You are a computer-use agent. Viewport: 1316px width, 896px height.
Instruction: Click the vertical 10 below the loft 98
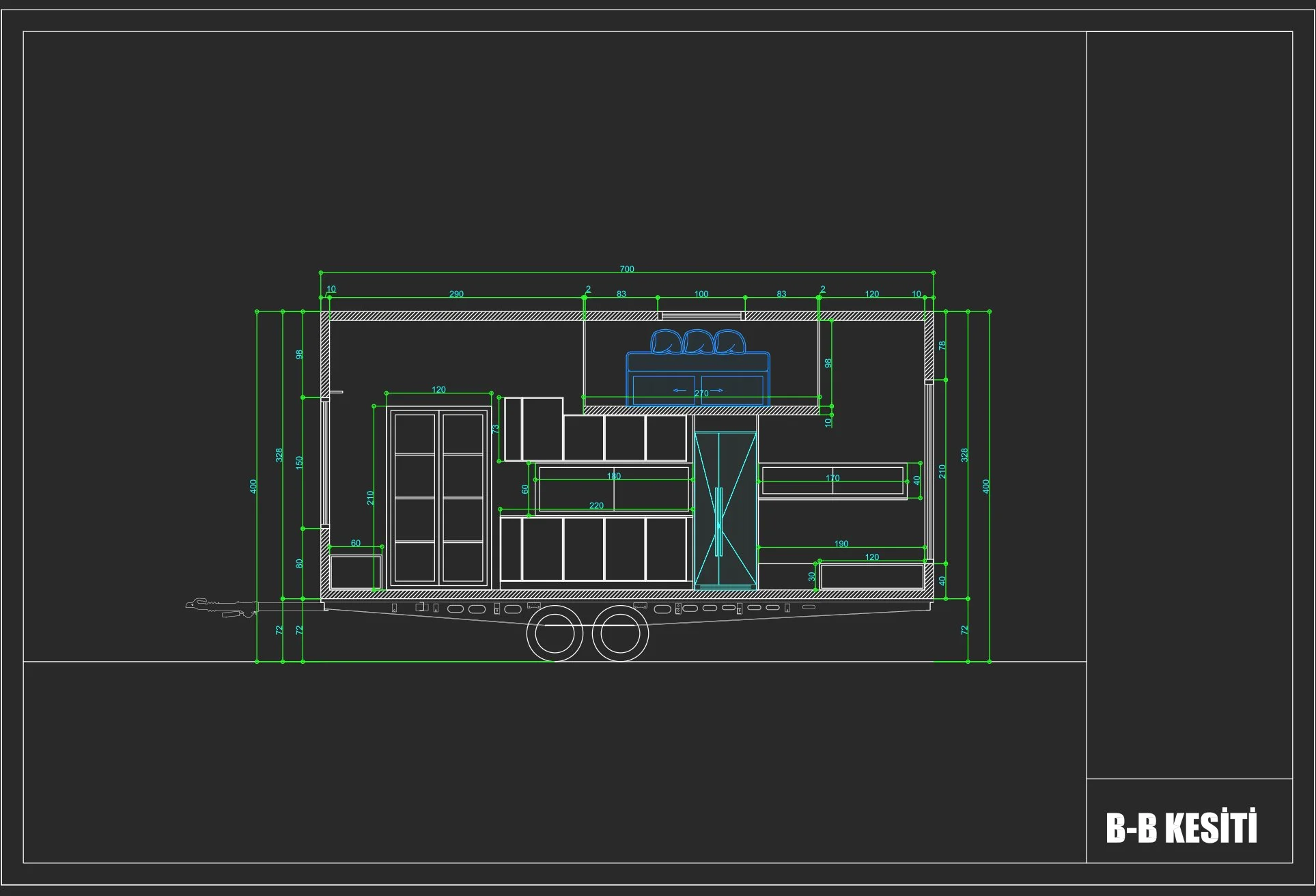point(828,422)
